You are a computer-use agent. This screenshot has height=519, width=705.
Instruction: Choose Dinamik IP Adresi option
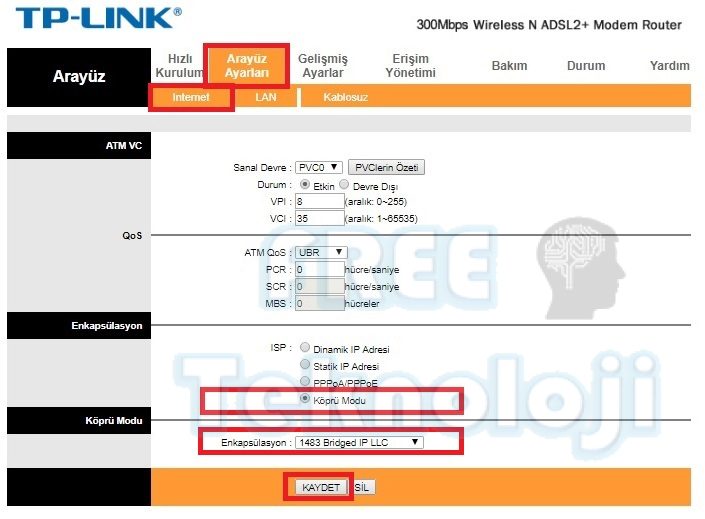pyautogui.click(x=305, y=348)
